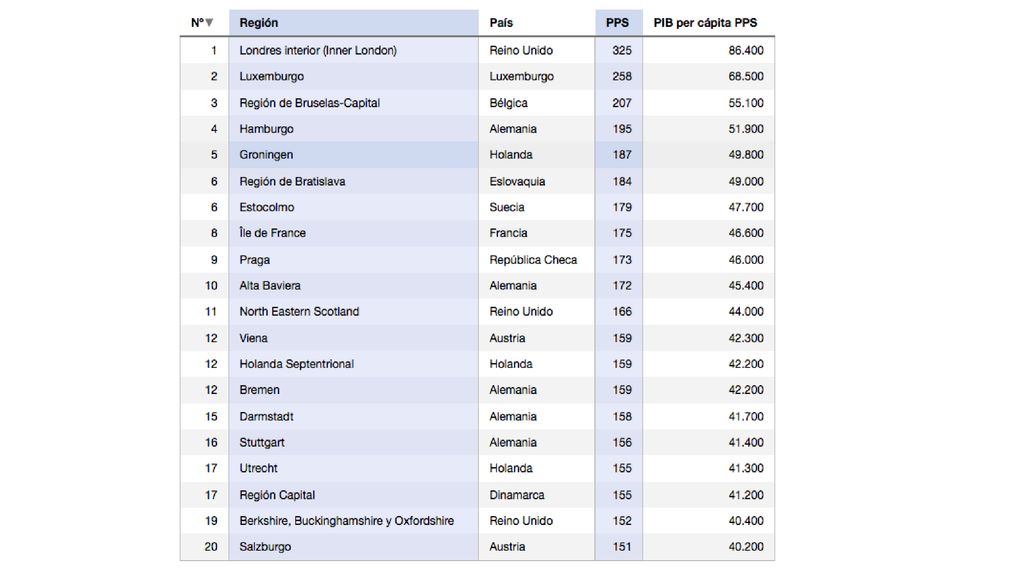Select Berkshire, Buckinghamshire y Oxfordshire row
The width and height of the screenshot is (1024, 576).
477,520
